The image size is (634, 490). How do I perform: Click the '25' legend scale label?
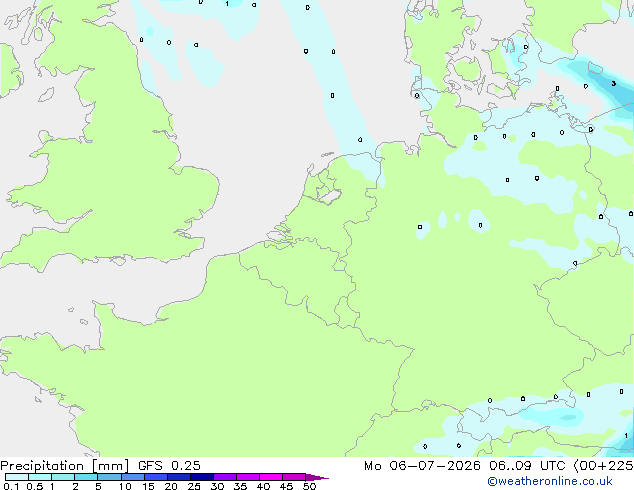[194, 486]
